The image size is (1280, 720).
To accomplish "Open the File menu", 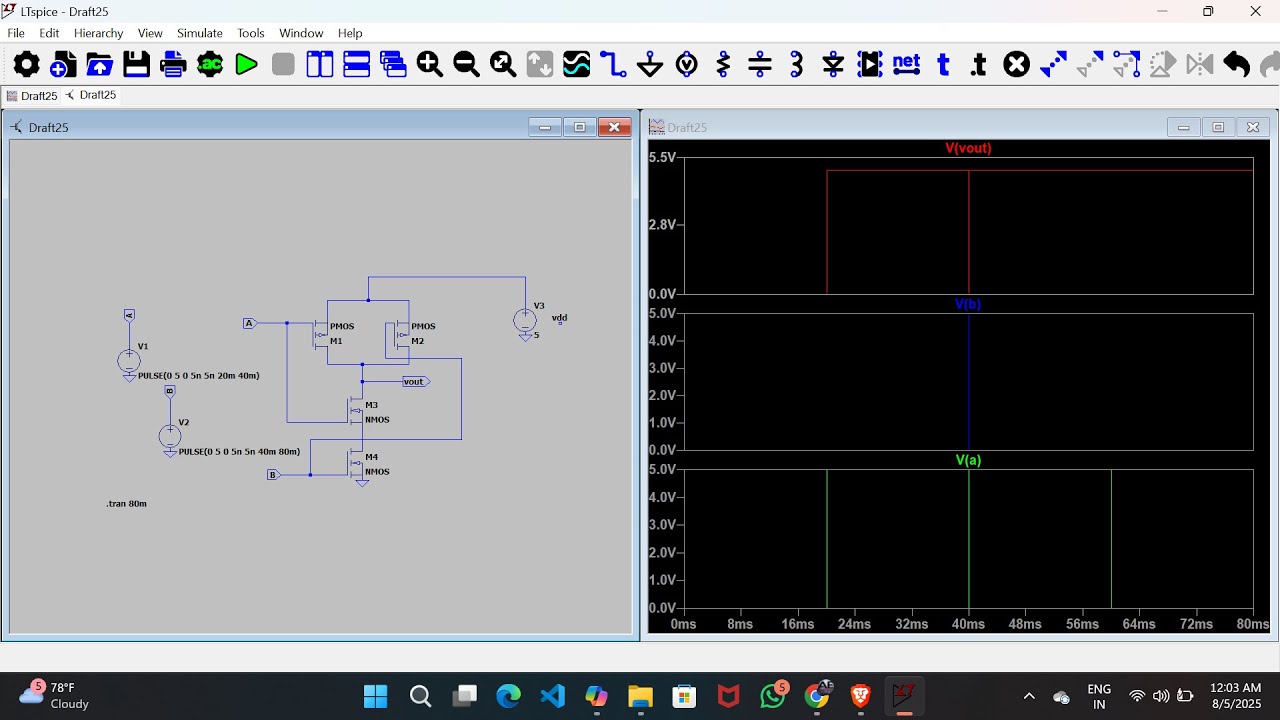I will pyautogui.click(x=16, y=33).
